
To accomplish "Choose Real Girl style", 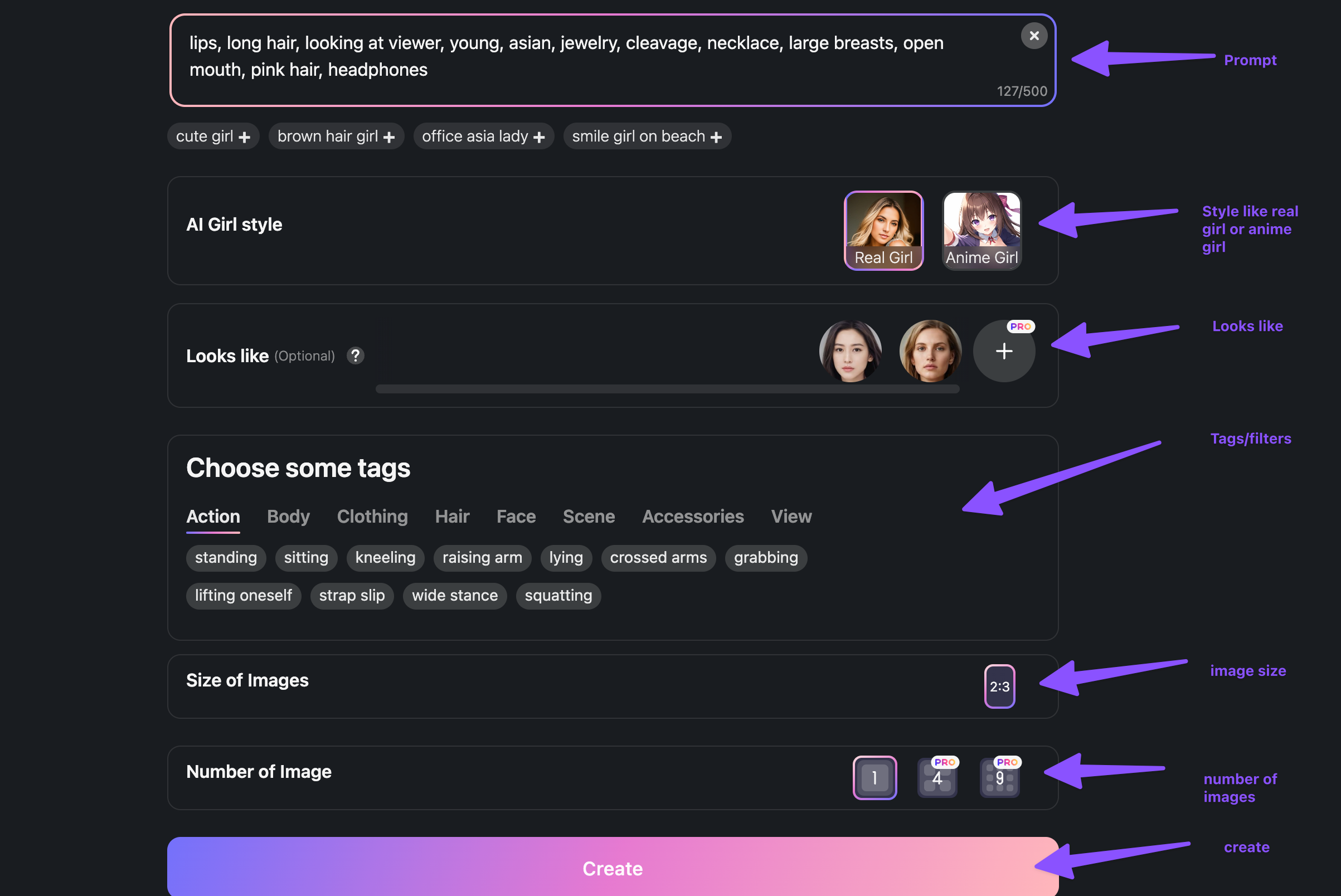I will point(883,230).
